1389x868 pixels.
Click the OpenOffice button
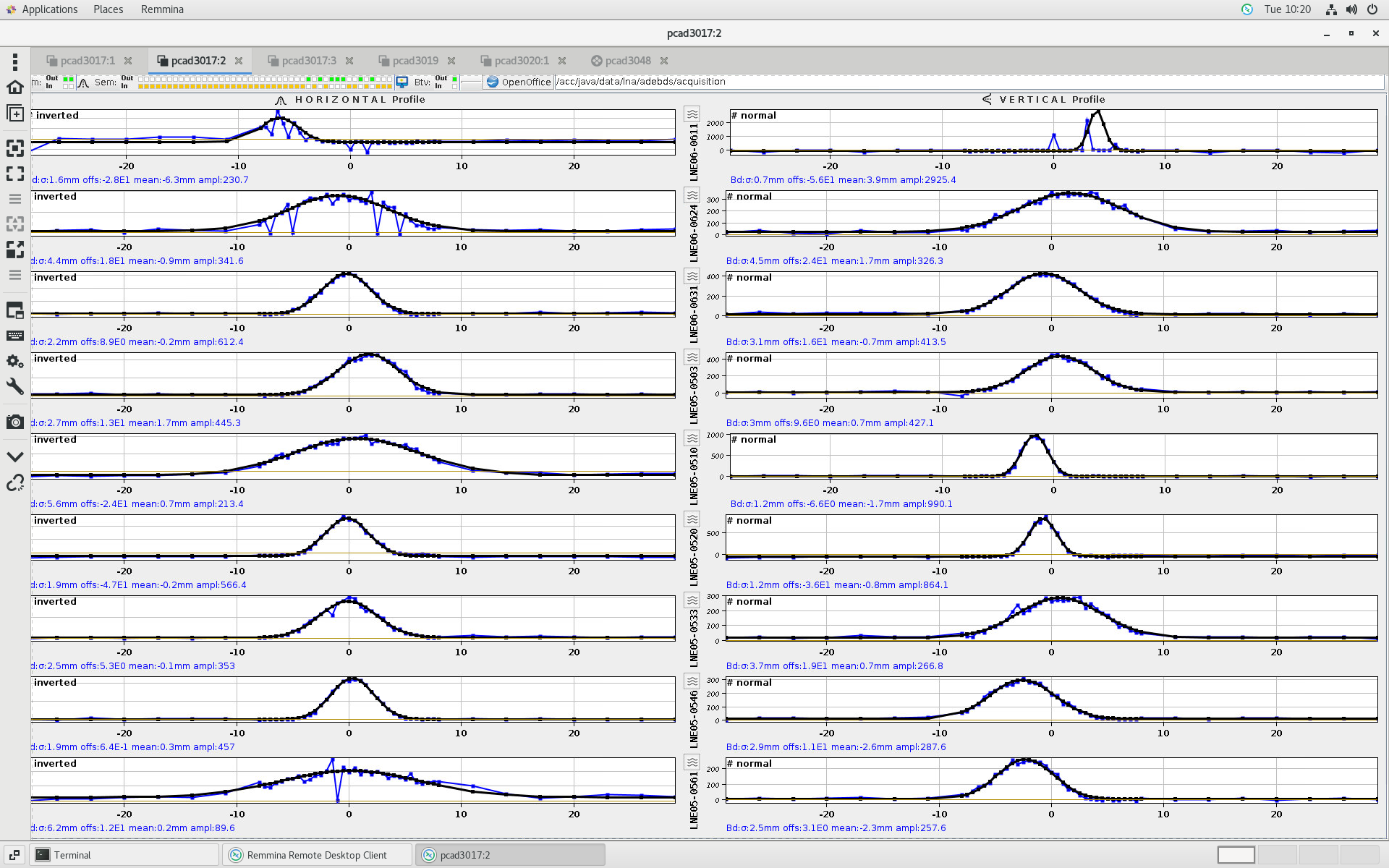(518, 82)
